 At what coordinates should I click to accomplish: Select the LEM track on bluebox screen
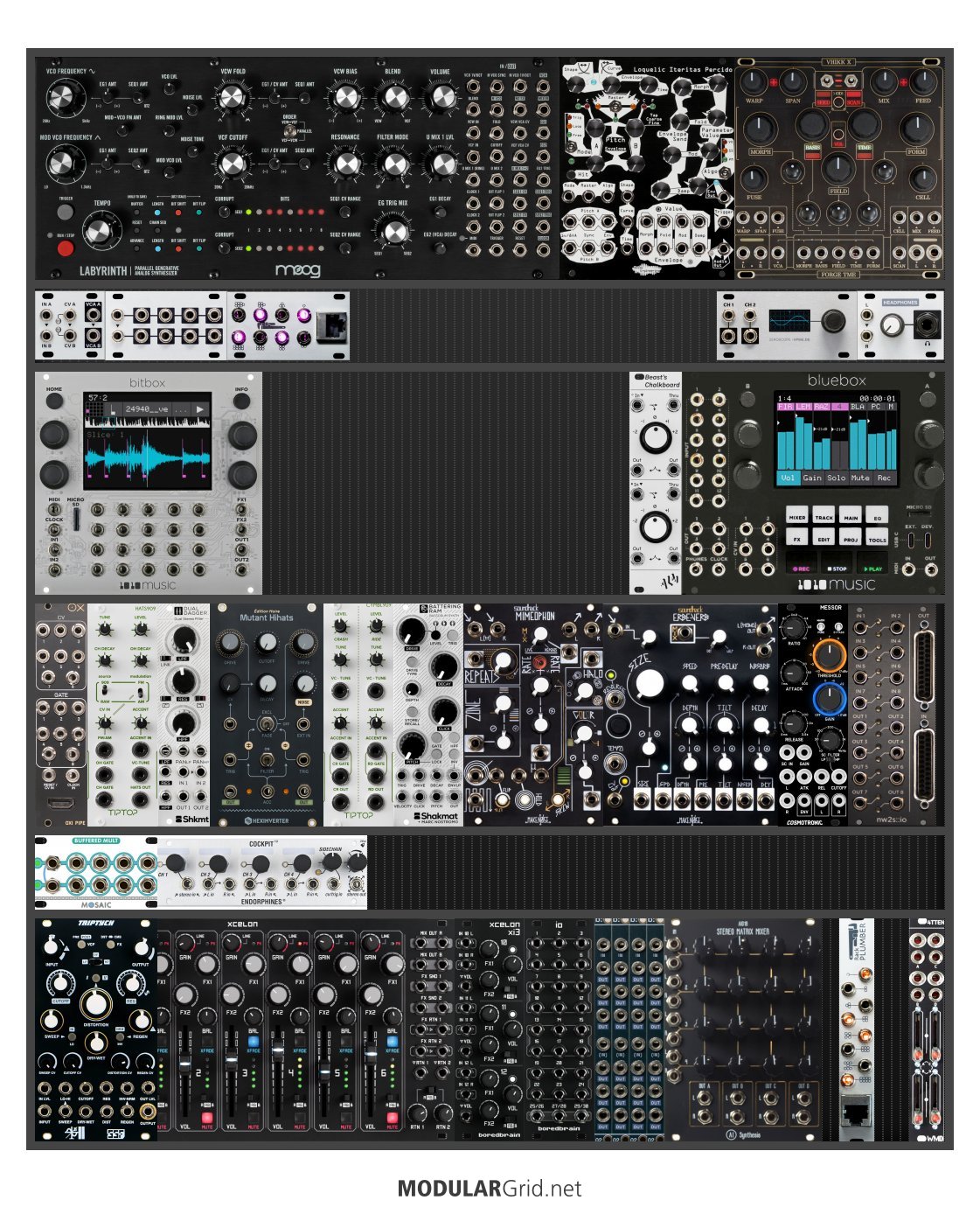[803, 407]
